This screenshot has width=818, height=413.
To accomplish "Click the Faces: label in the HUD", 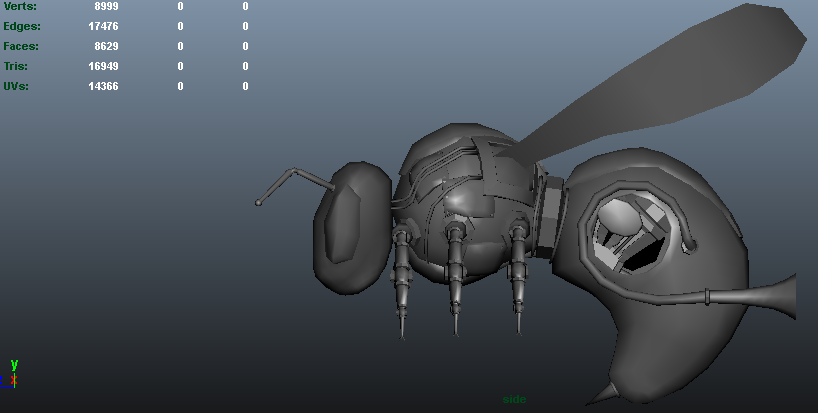I will [21, 46].
